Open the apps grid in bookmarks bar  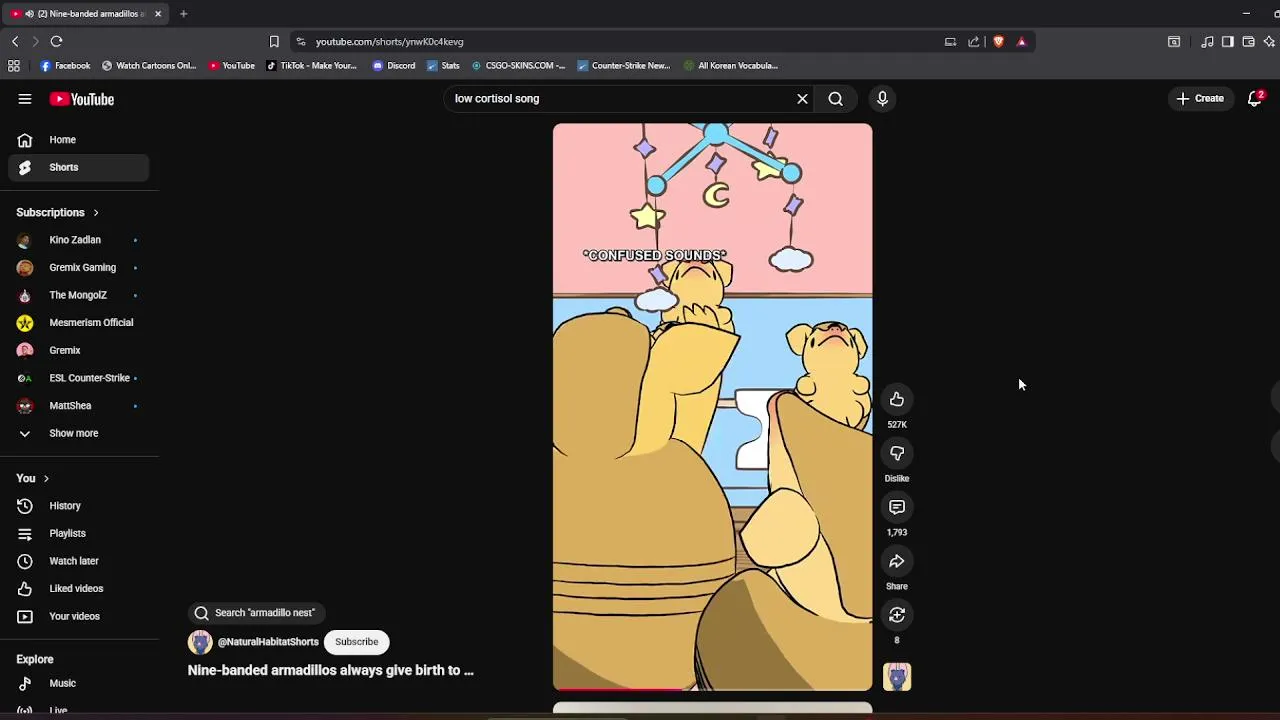point(14,66)
